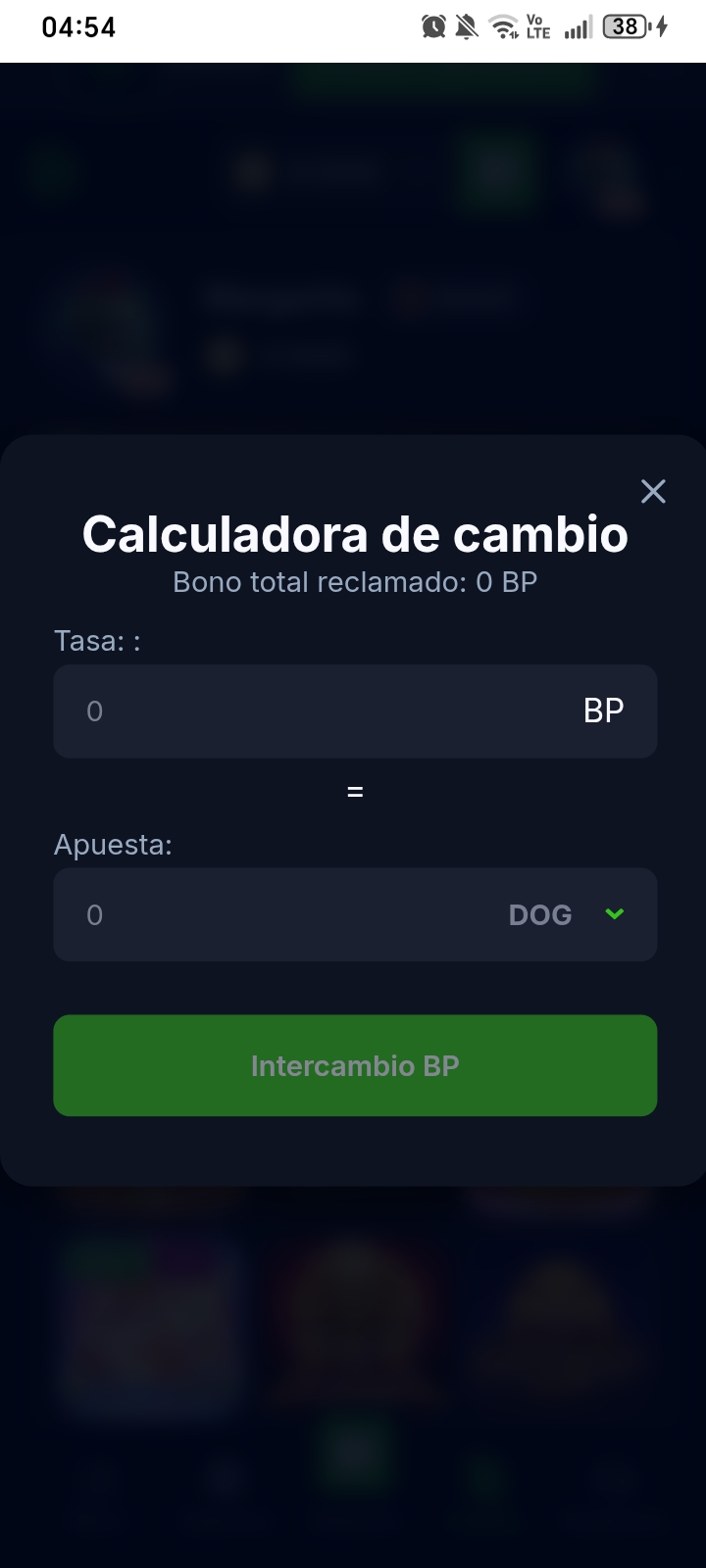Tap the Intercambio BP button
The image size is (706, 1568).
click(355, 1065)
